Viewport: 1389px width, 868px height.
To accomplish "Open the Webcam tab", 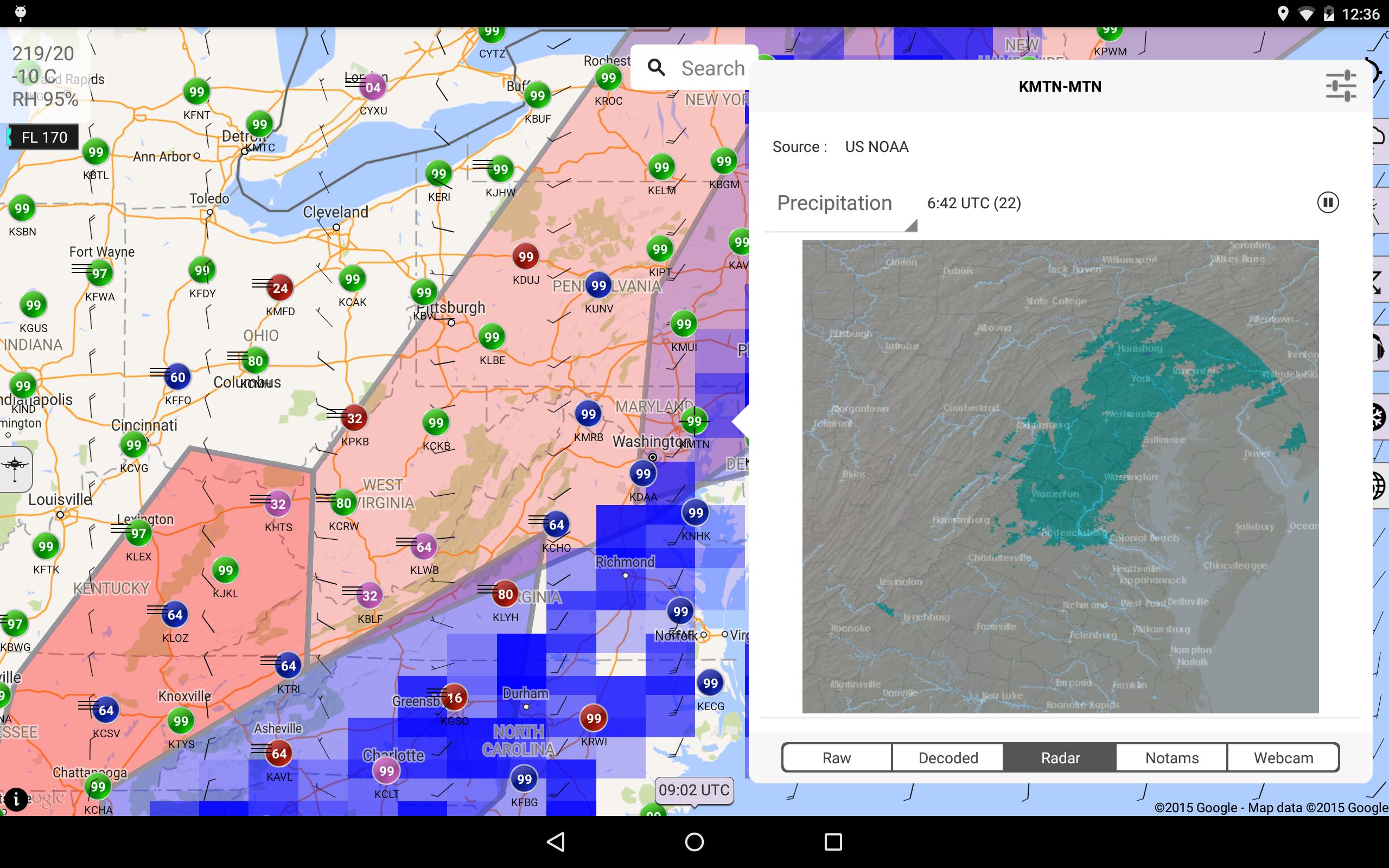I will point(1283,758).
